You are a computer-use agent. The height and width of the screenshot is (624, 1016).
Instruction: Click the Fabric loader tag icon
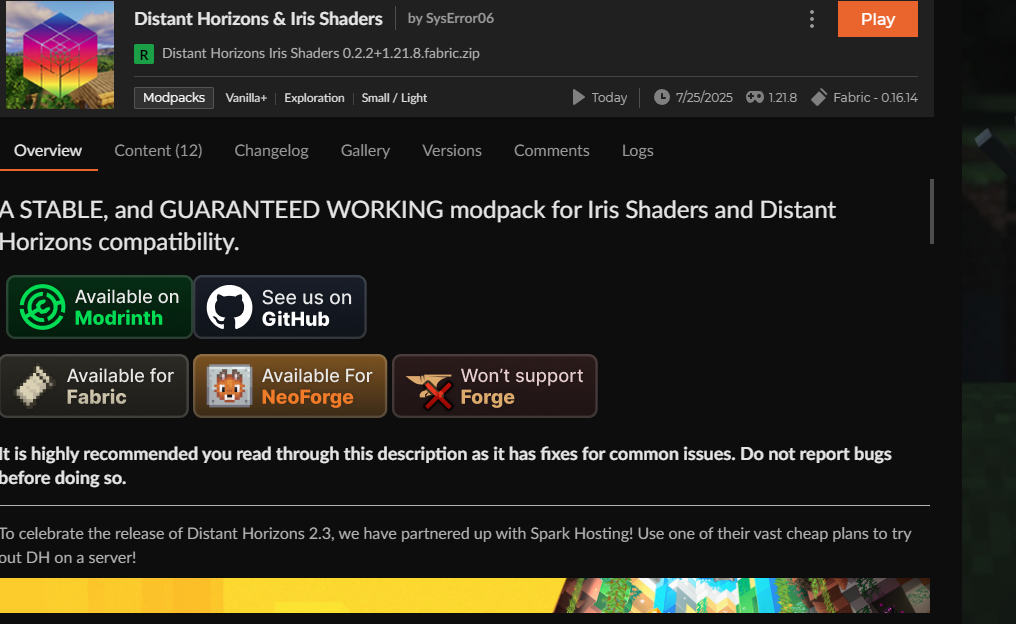819,97
